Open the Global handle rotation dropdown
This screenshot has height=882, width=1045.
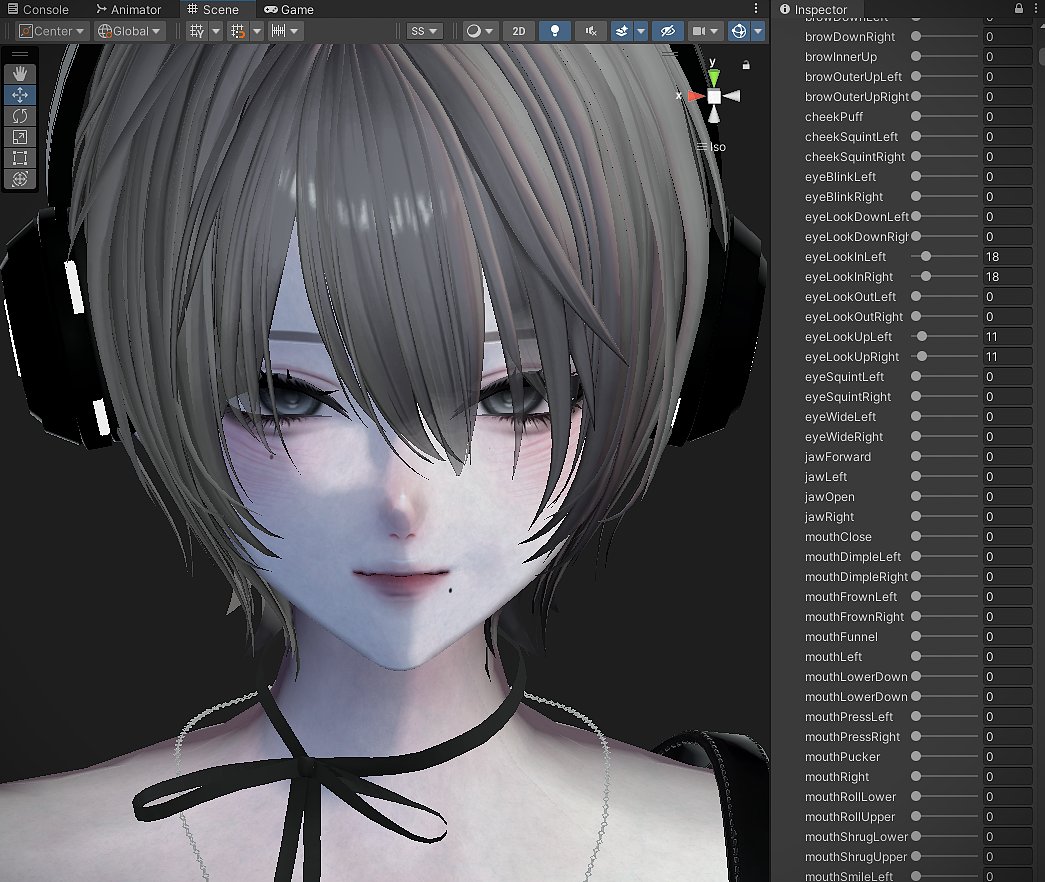(x=130, y=31)
